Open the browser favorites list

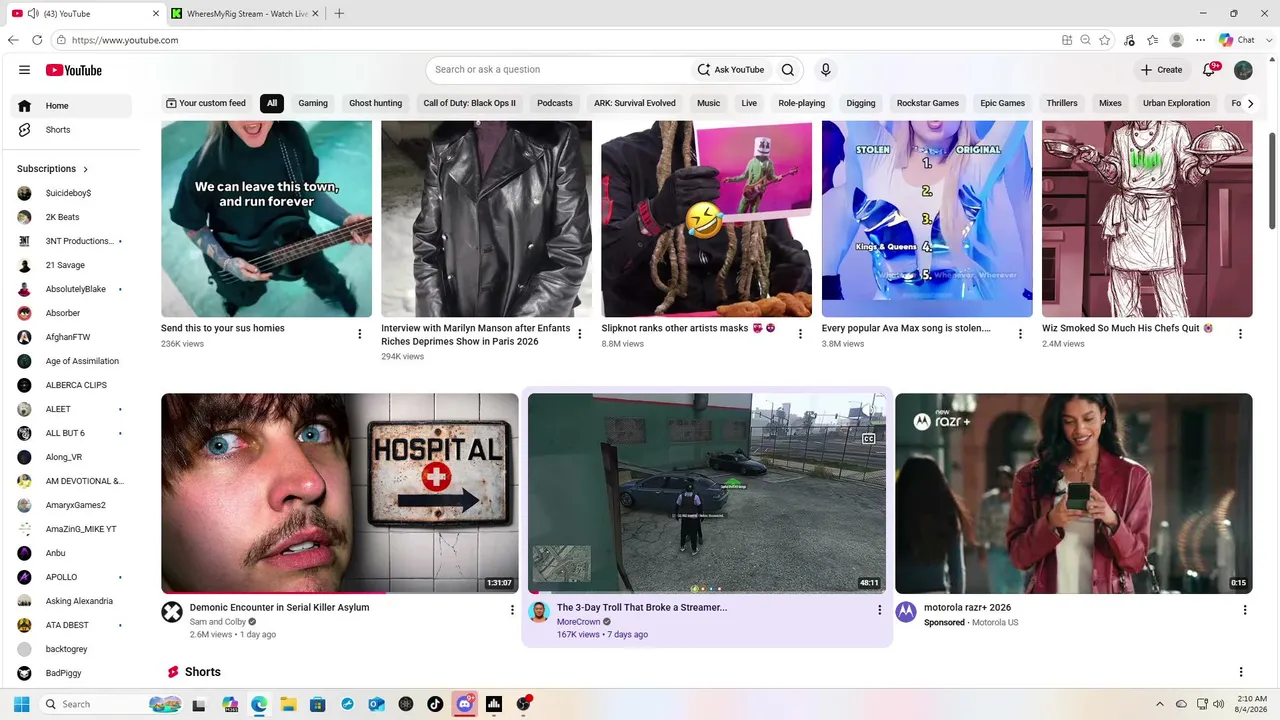pyautogui.click(x=1153, y=40)
